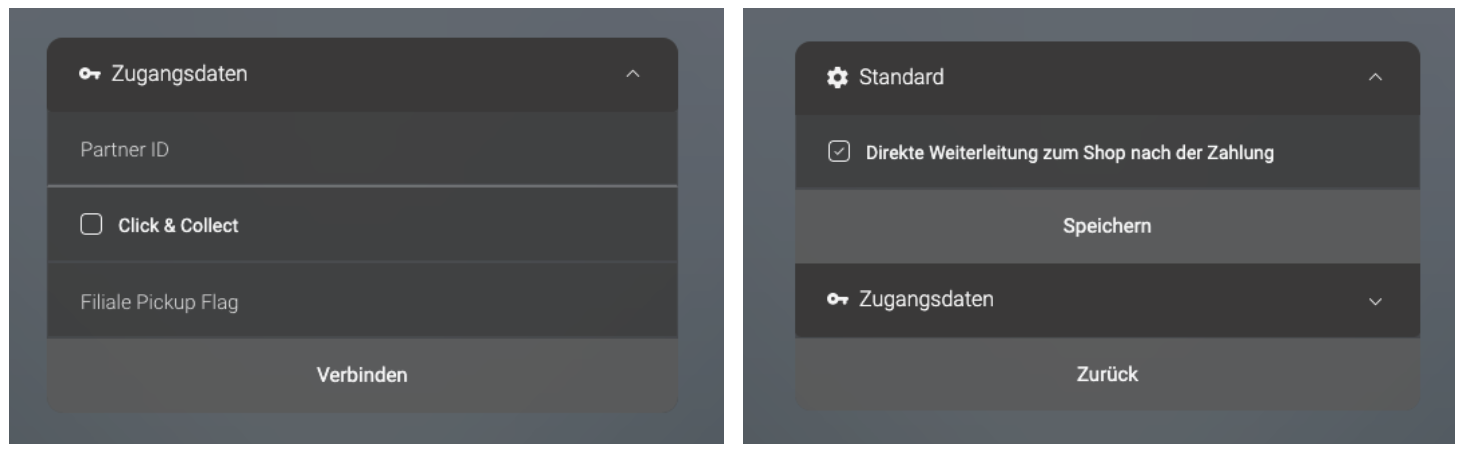
Task: Click the Verbinden button
Action: [362, 375]
